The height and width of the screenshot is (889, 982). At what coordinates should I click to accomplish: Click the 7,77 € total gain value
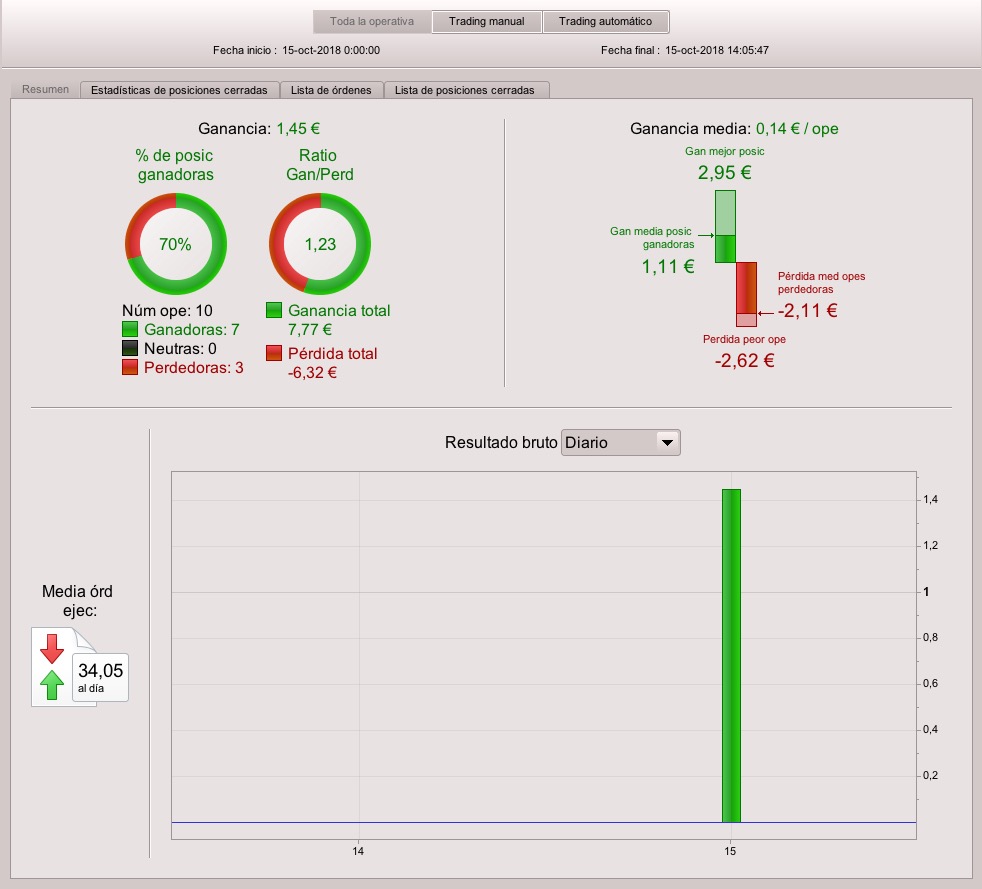click(x=309, y=329)
